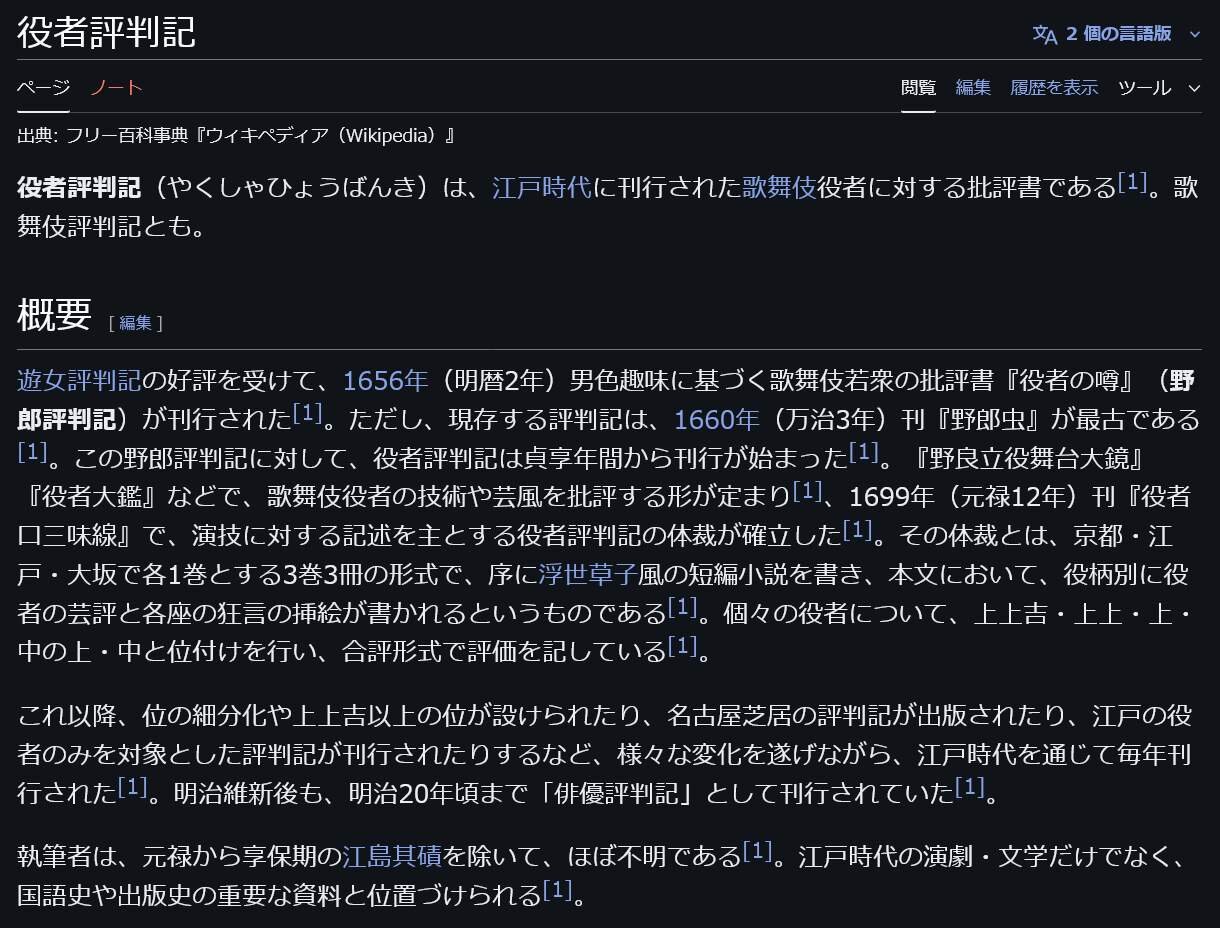Switch to the ノート tab
The height and width of the screenshot is (928, 1220).
point(117,88)
